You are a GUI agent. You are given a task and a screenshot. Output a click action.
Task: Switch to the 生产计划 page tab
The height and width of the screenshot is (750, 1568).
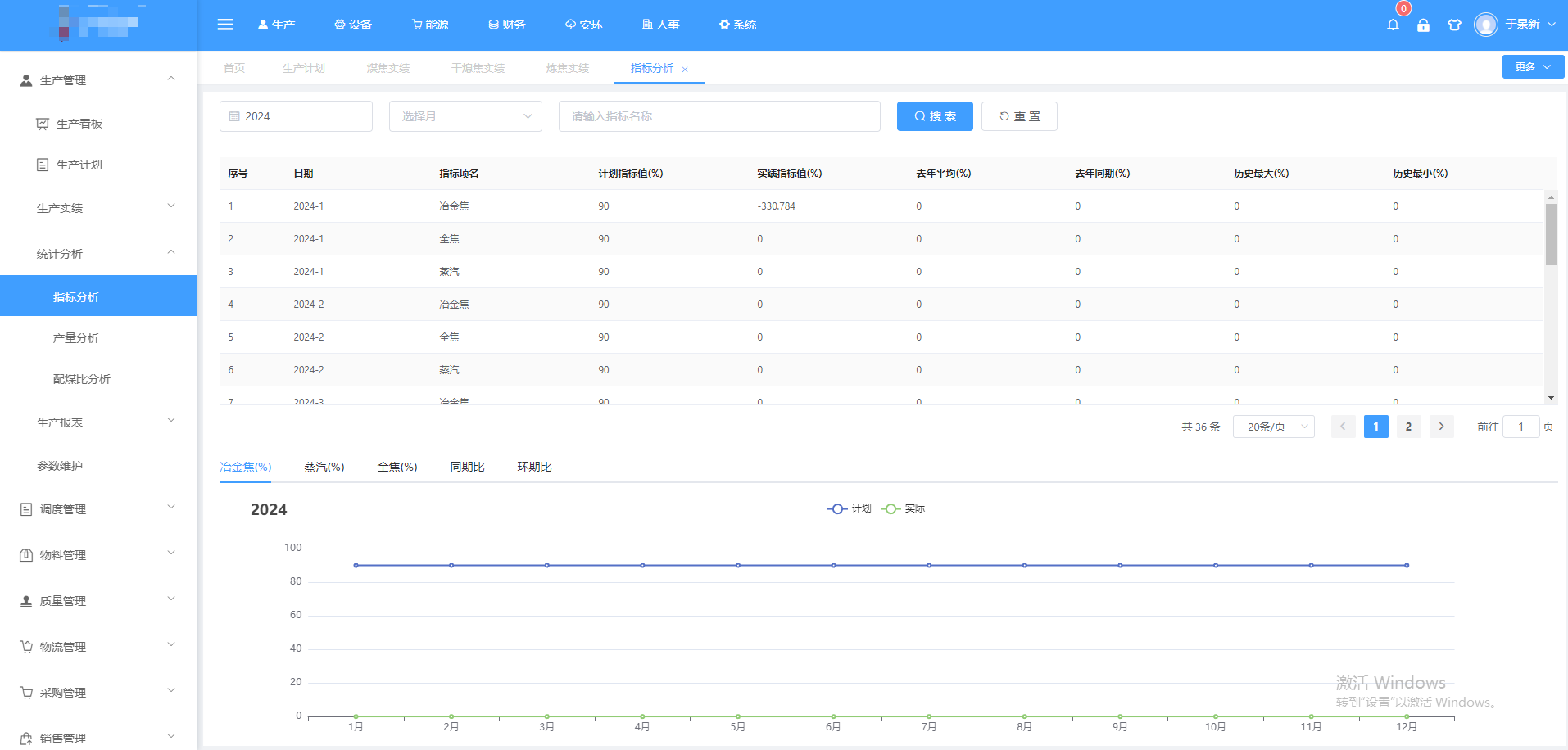coord(304,68)
